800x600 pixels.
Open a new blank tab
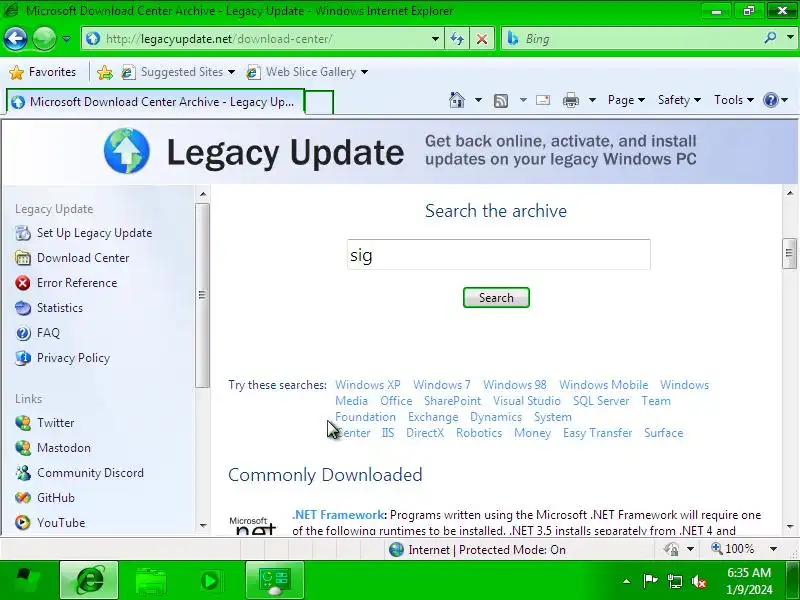(319, 102)
